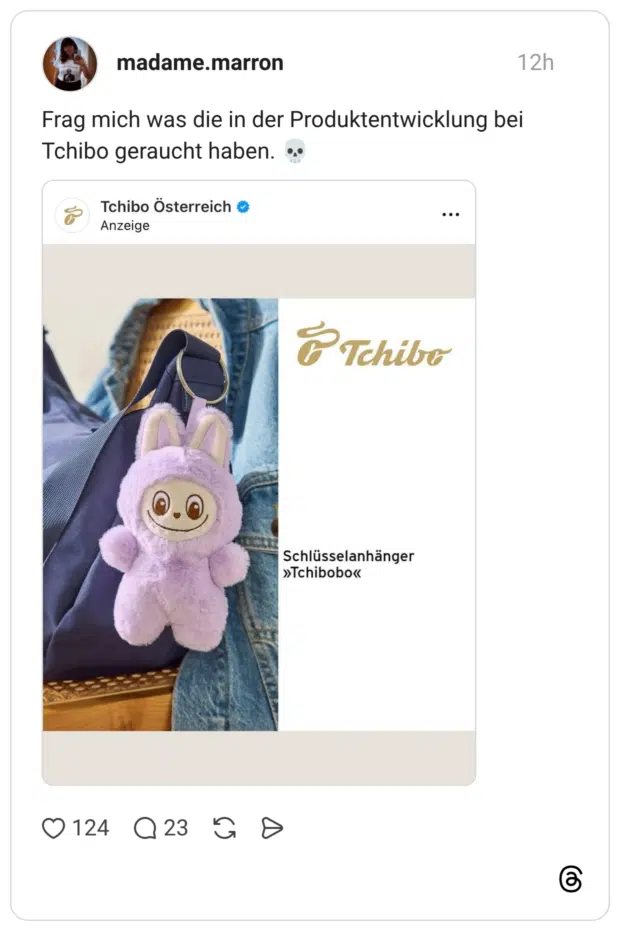
Task: Open the Tchibobo keychain ad image
Action: coord(258,510)
